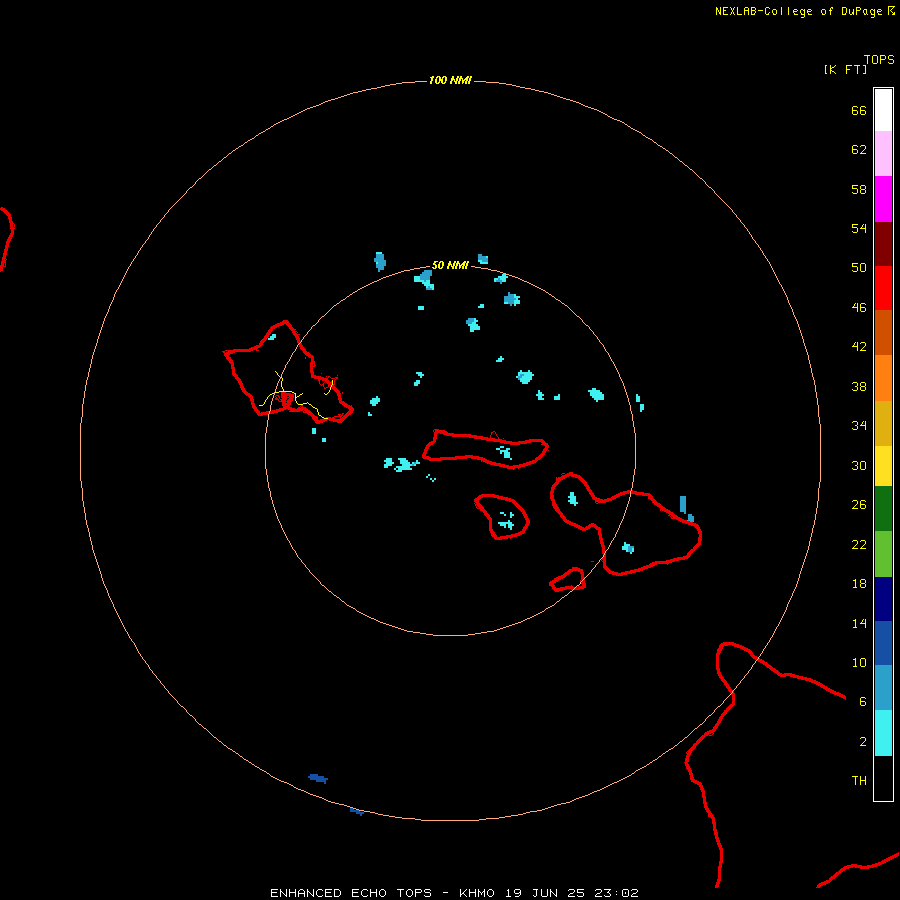Pick the magenta band in the legend
Screen dimensions: 900x900
(883, 199)
